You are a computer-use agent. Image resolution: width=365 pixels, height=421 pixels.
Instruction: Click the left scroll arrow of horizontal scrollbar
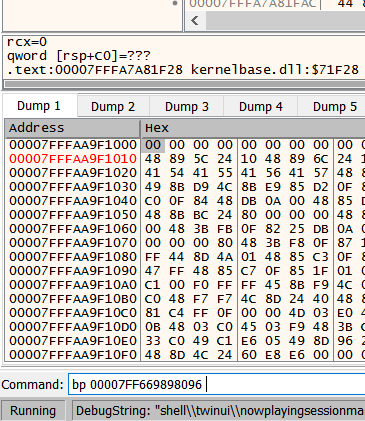(x=195, y=21)
